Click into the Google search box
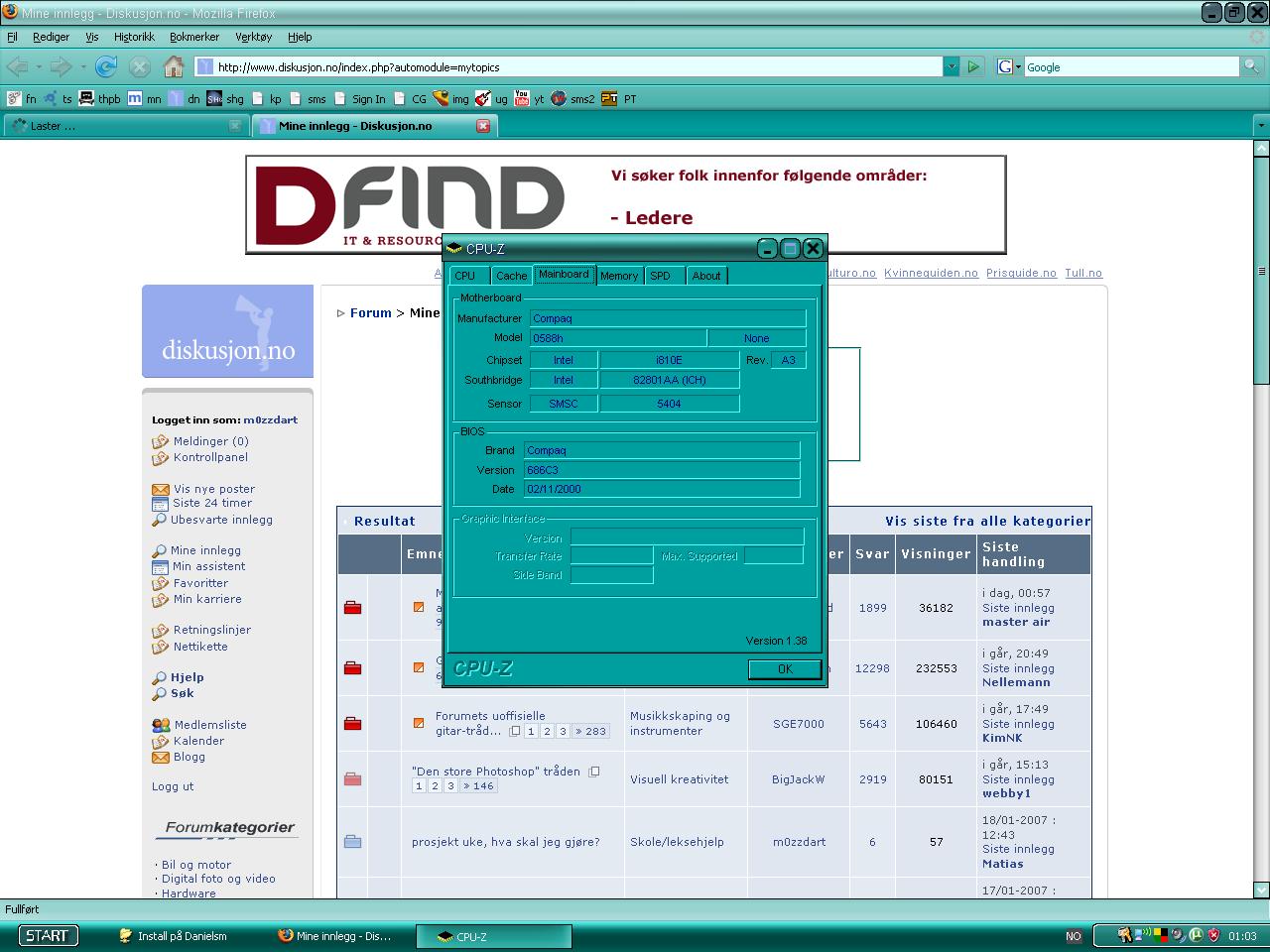This screenshot has height=952, width=1270. 1131,66
